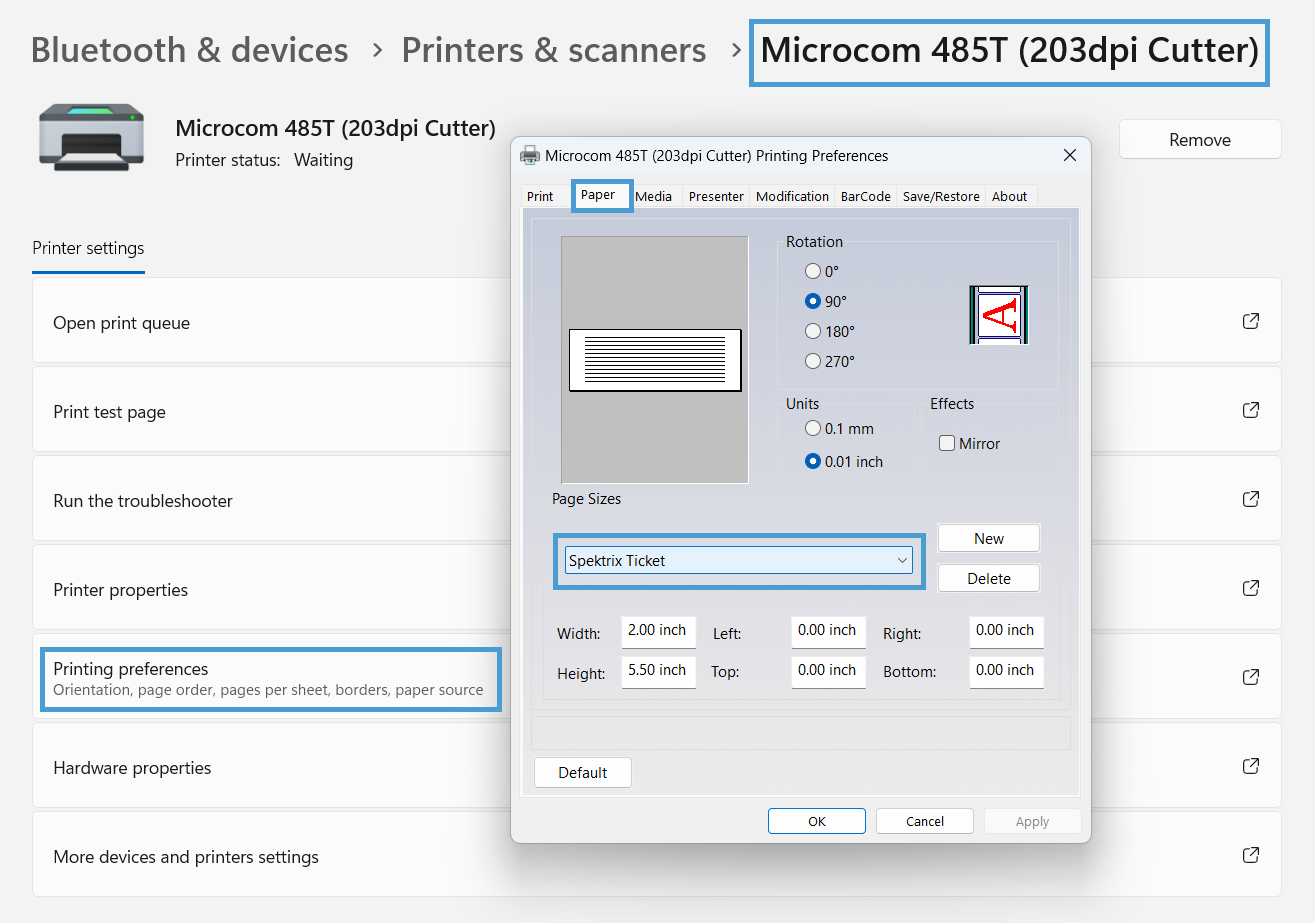Viewport: 1315px width, 923px height.
Task: Switch units to 0.1 mm
Action: point(812,427)
